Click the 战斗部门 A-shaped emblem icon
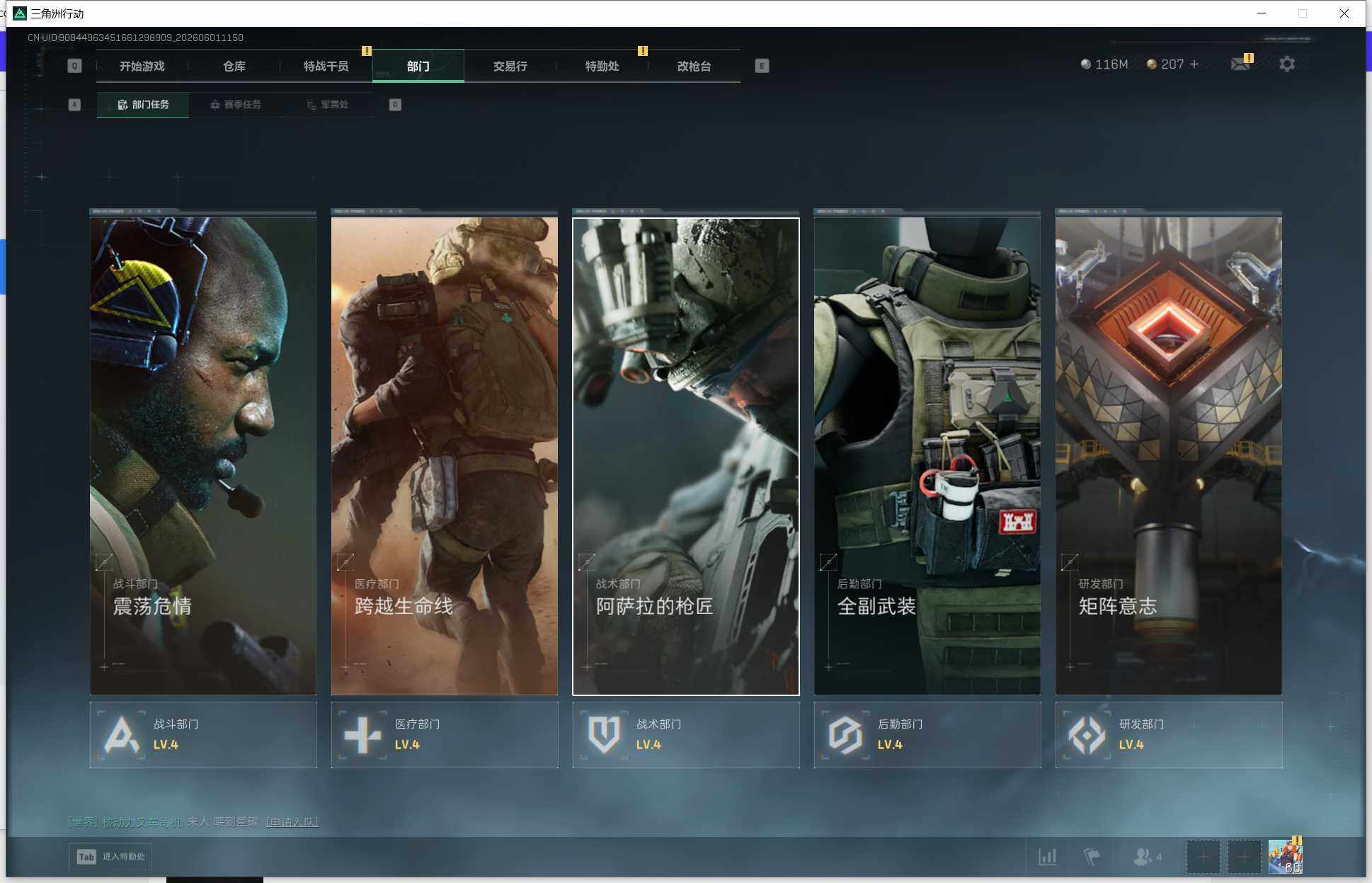Screen dimensions: 1372x883 coord(122,735)
